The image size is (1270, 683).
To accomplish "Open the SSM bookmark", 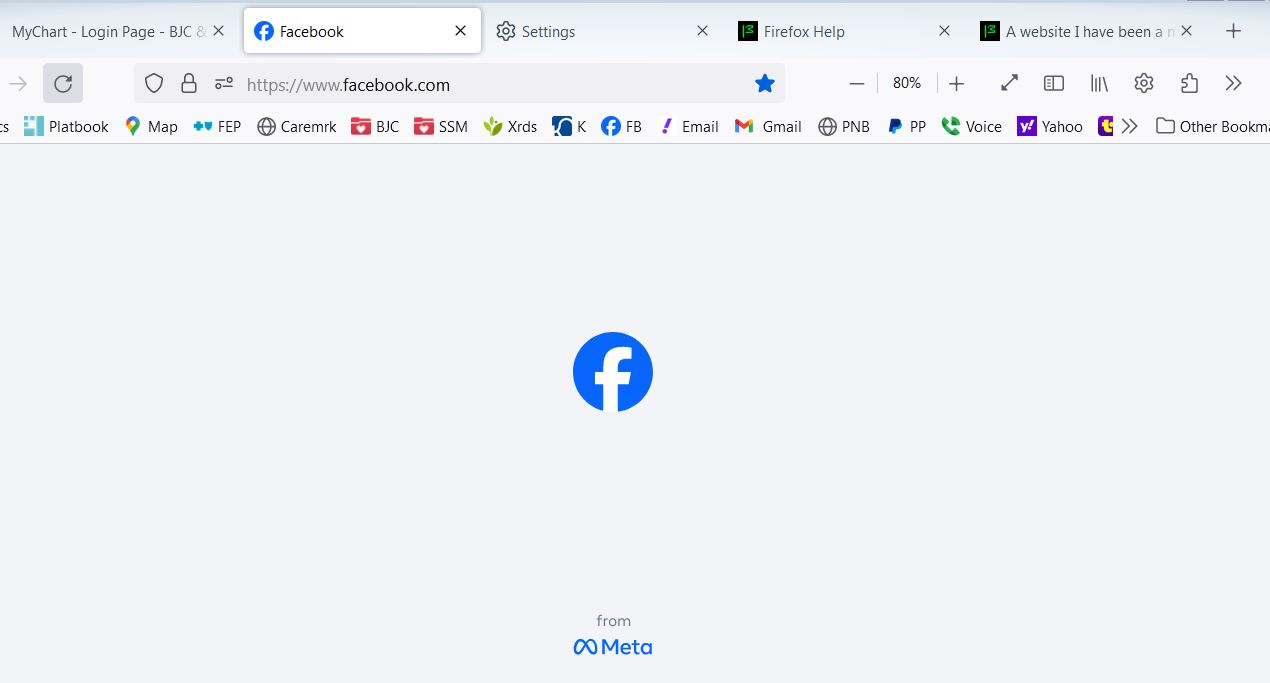I will point(441,126).
